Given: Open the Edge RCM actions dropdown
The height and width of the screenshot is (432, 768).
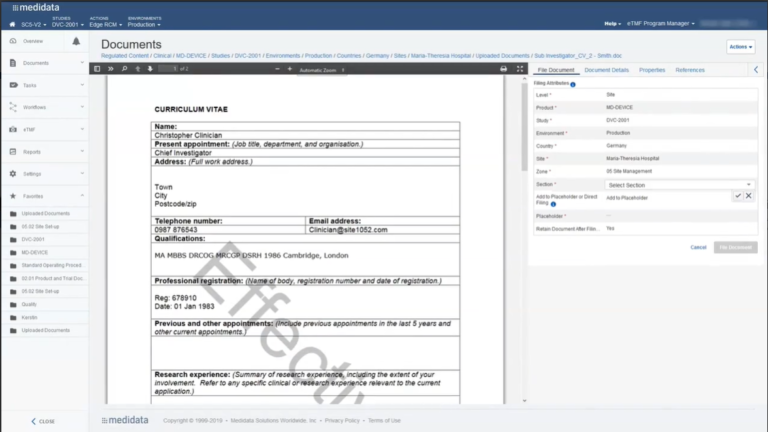Looking at the screenshot, I should 105,24.
